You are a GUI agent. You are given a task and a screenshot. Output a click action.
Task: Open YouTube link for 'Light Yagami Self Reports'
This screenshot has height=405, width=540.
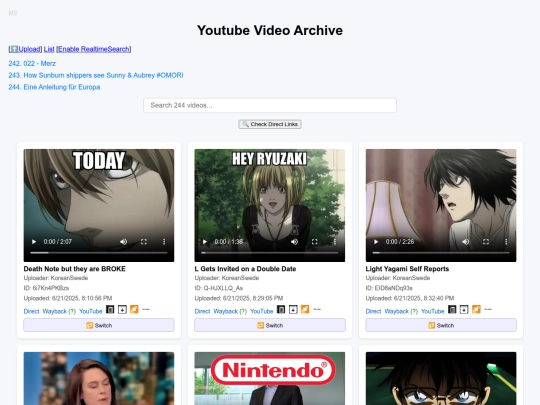pyautogui.click(x=433, y=311)
